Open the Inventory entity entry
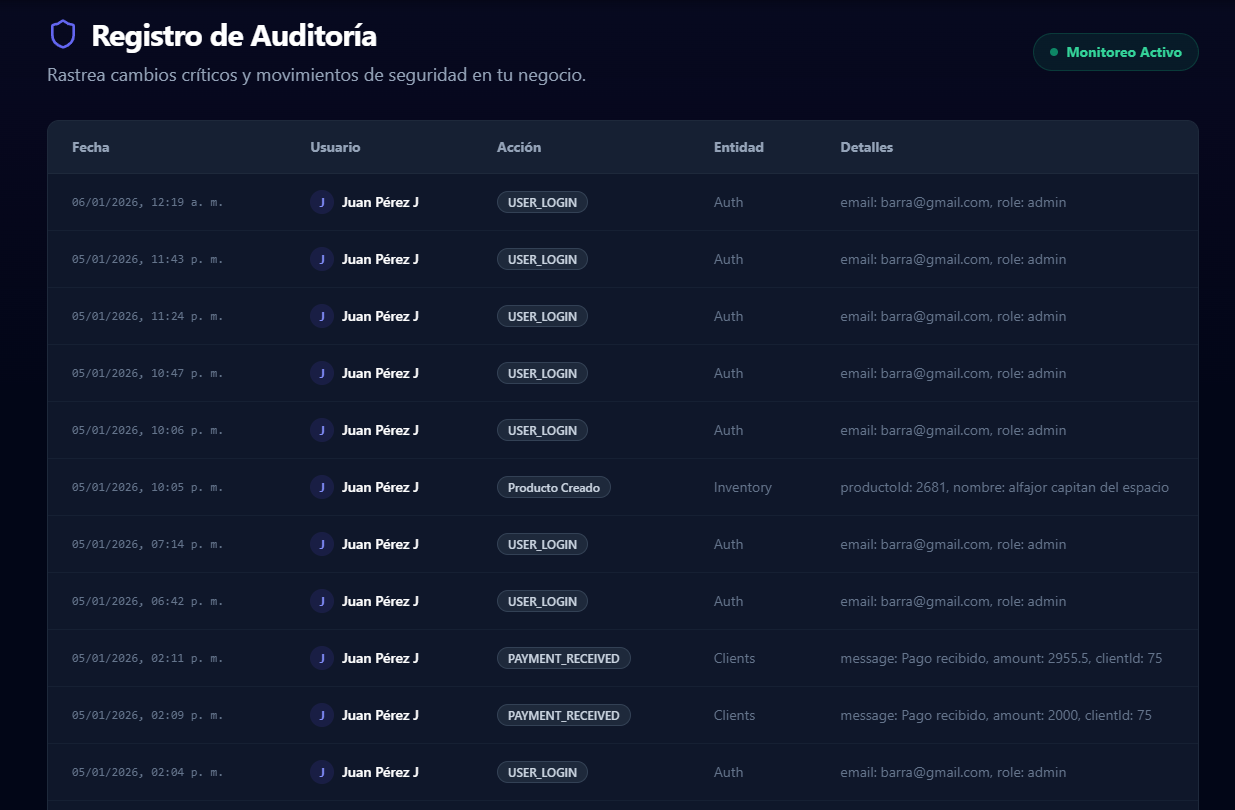Screen dimensions: 1235x810 coord(742,487)
